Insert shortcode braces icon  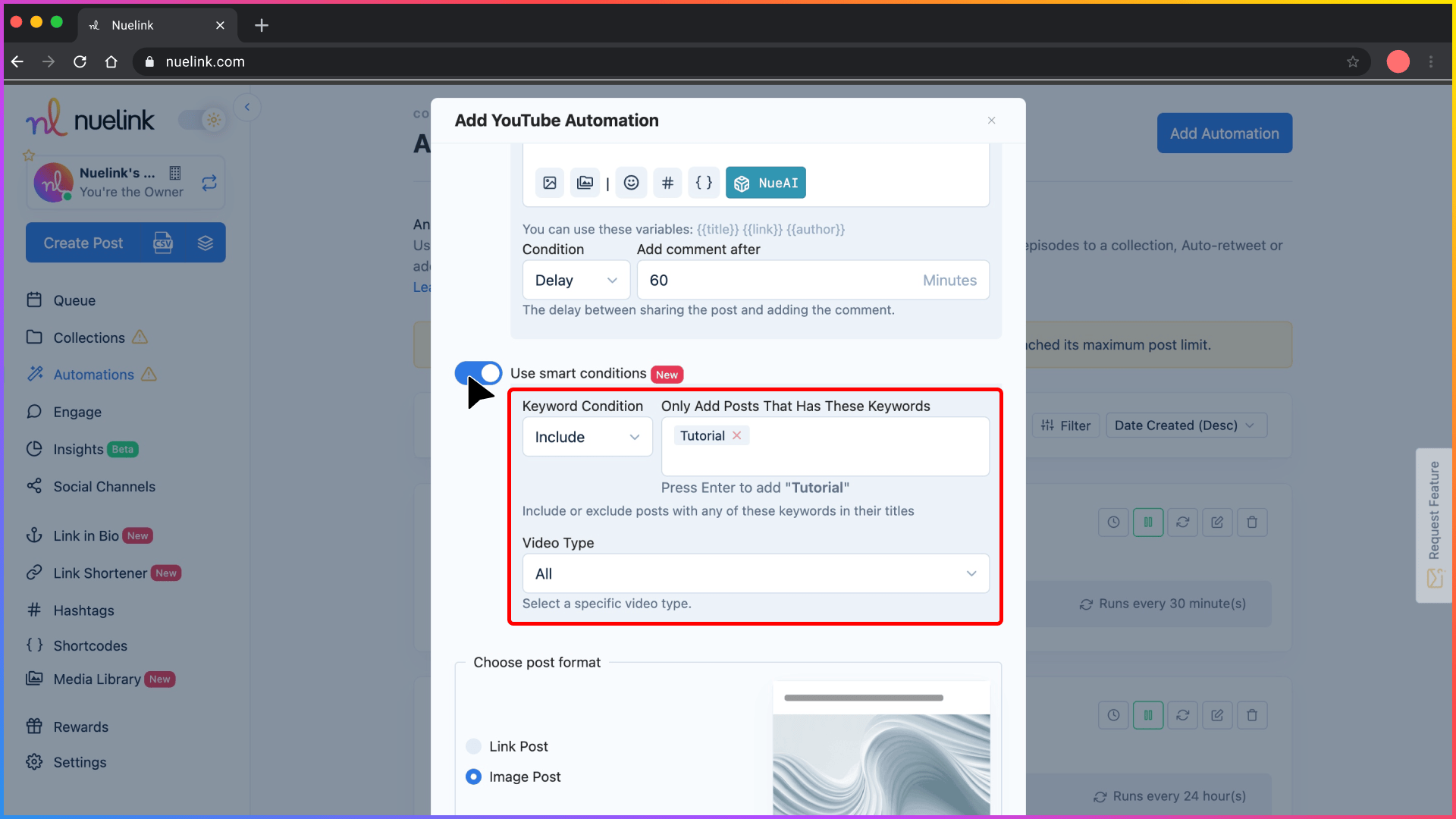pos(704,183)
